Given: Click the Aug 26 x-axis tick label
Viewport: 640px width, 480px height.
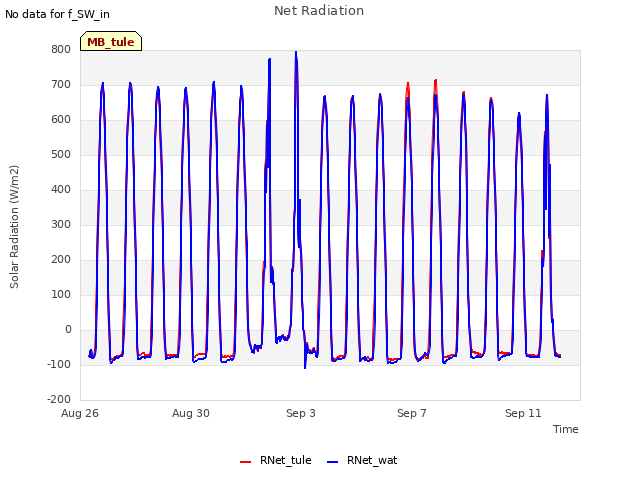Looking at the screenshot, I should coord(80,413).
